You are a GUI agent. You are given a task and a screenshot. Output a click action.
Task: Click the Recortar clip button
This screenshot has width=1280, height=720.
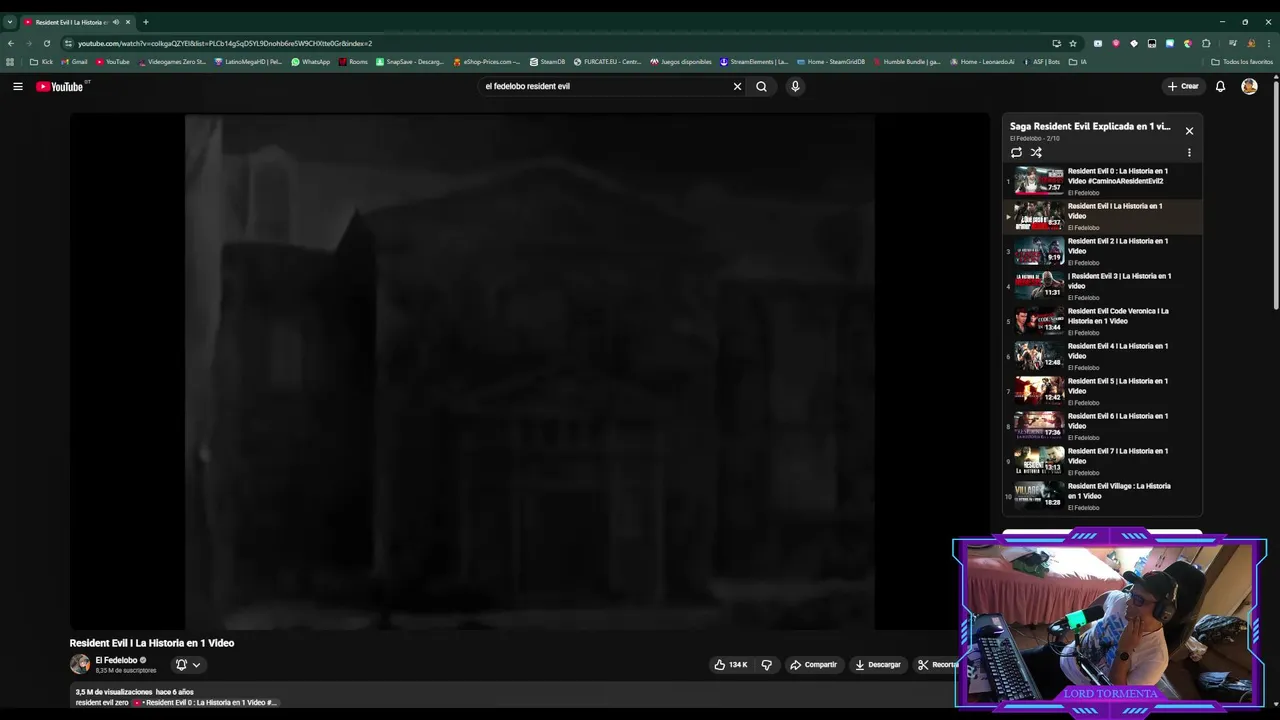937,664
